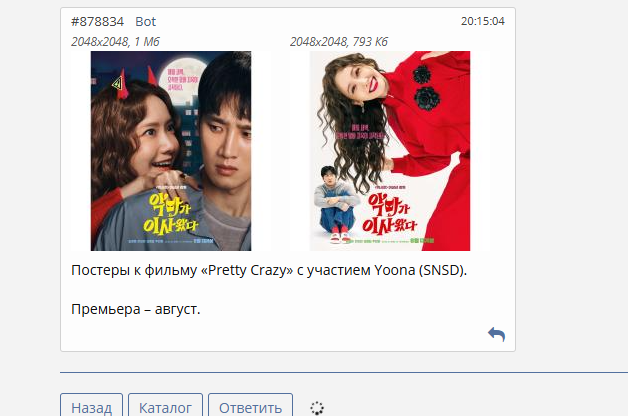Click the reply arrow icon on post

coord(496,334)
